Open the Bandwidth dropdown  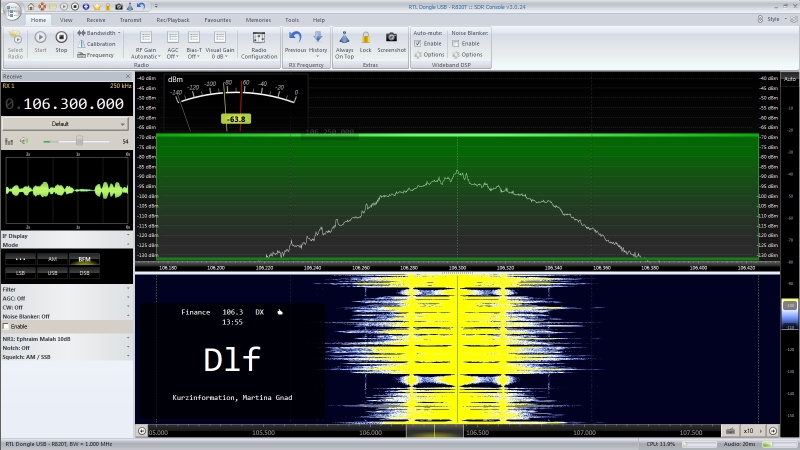pos(99,33)
